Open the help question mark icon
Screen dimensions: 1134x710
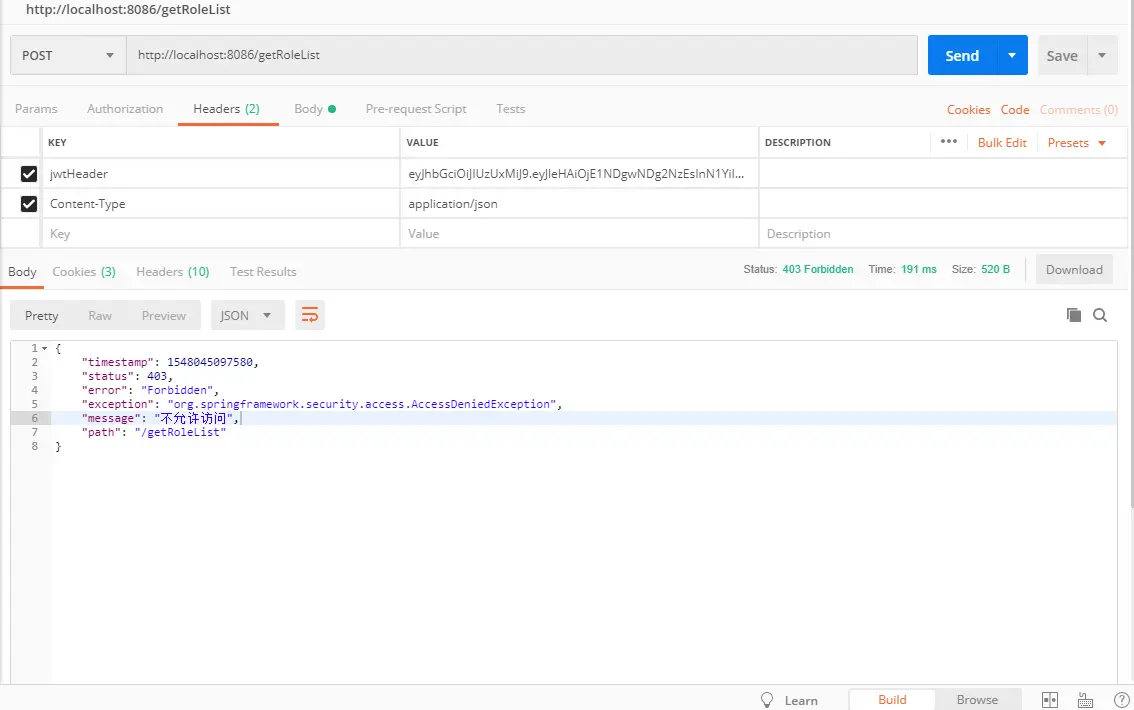tap(1122, 700)
